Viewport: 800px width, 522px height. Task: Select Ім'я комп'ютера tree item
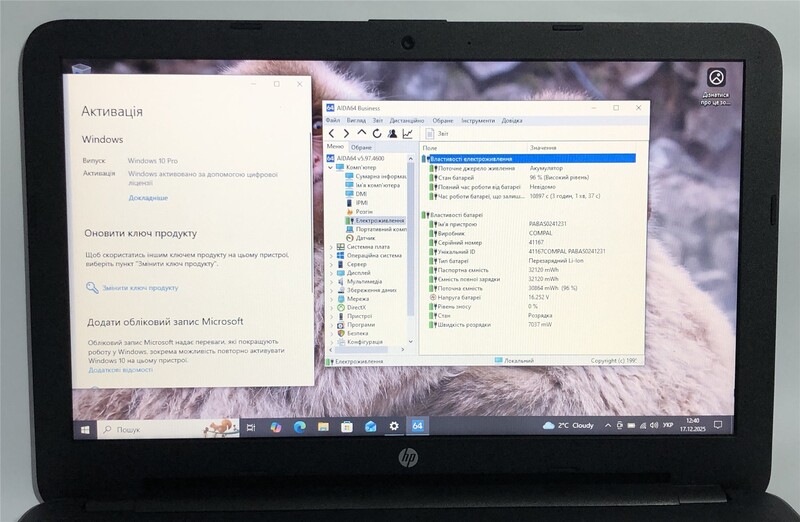(x=372, y=185)
